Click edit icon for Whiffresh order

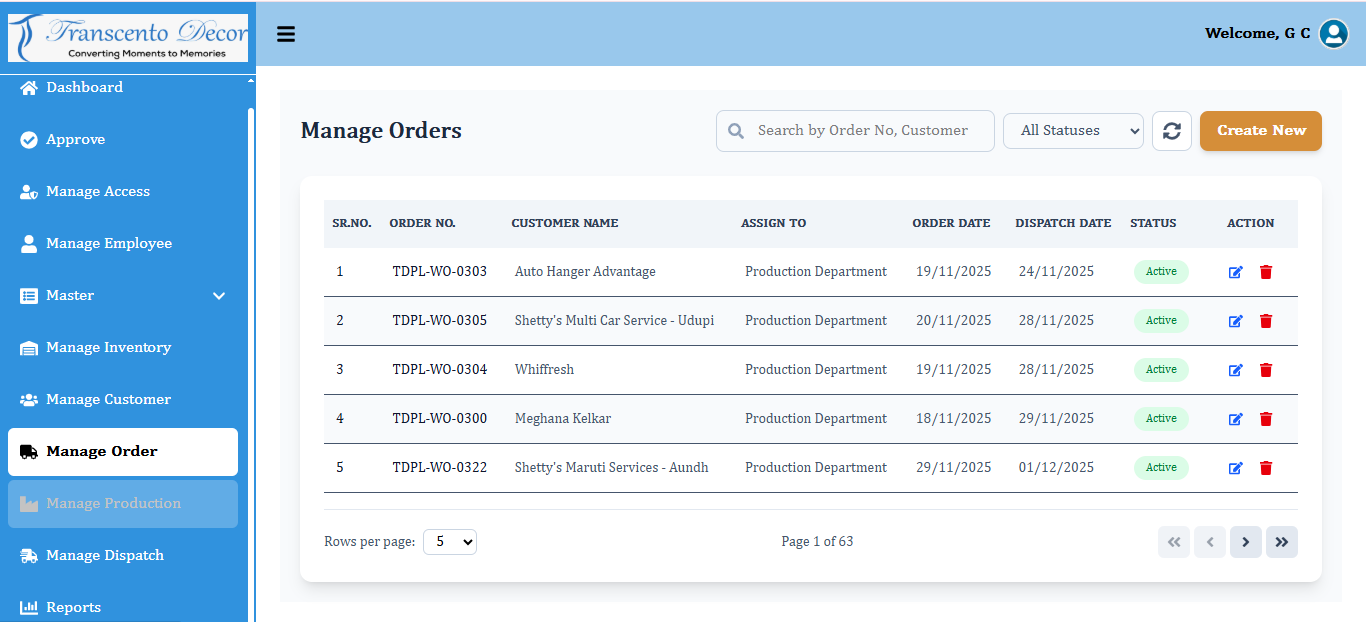pos(1235,370)
